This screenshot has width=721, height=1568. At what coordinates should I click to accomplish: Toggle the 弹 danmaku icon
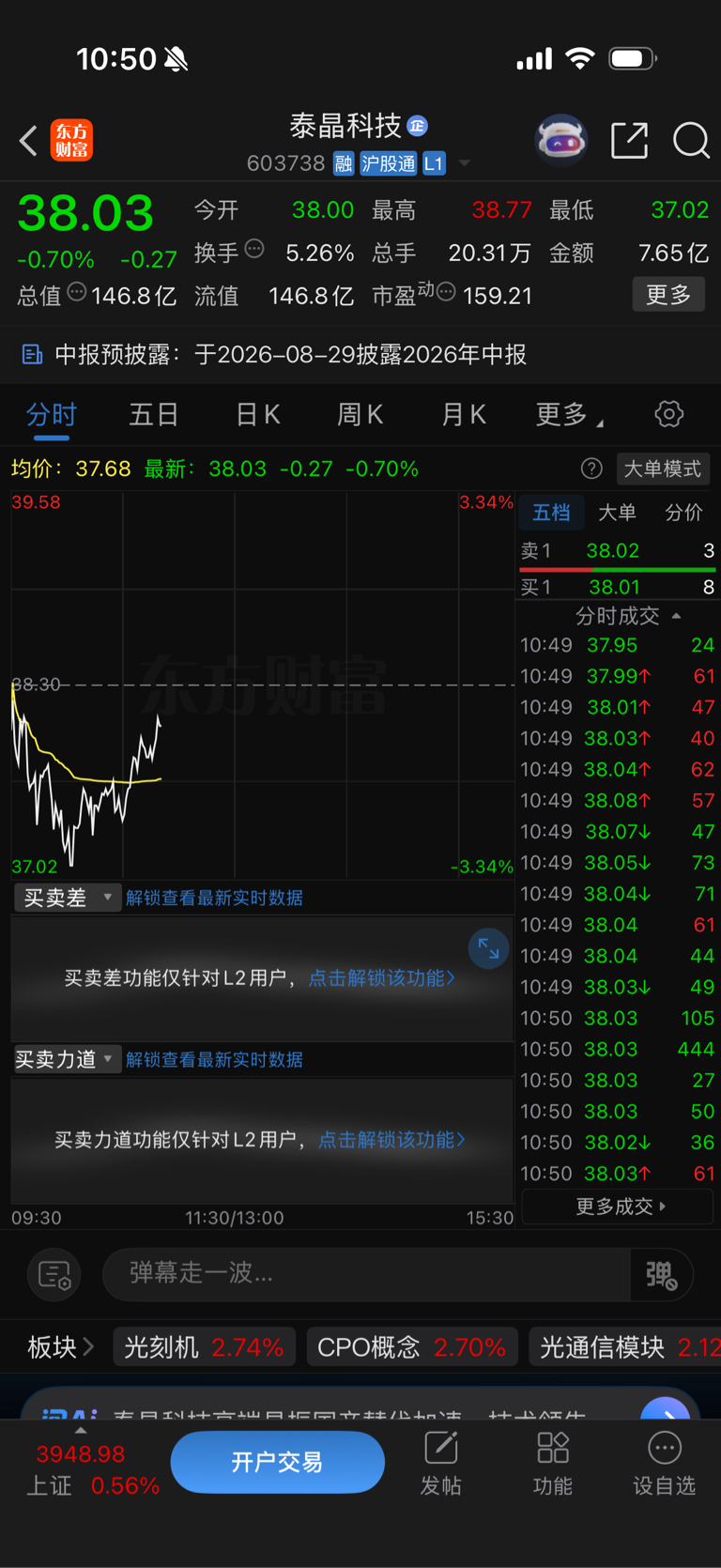point(661,1275)
